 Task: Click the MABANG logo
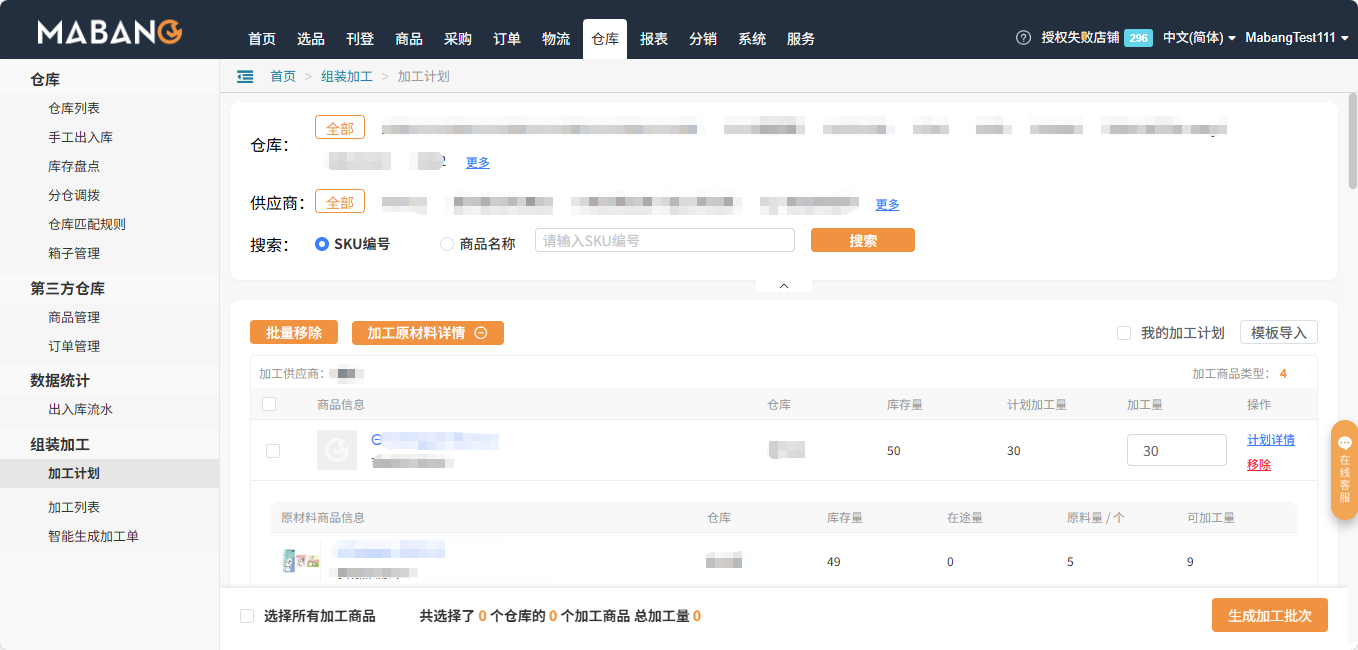[106, 29]
